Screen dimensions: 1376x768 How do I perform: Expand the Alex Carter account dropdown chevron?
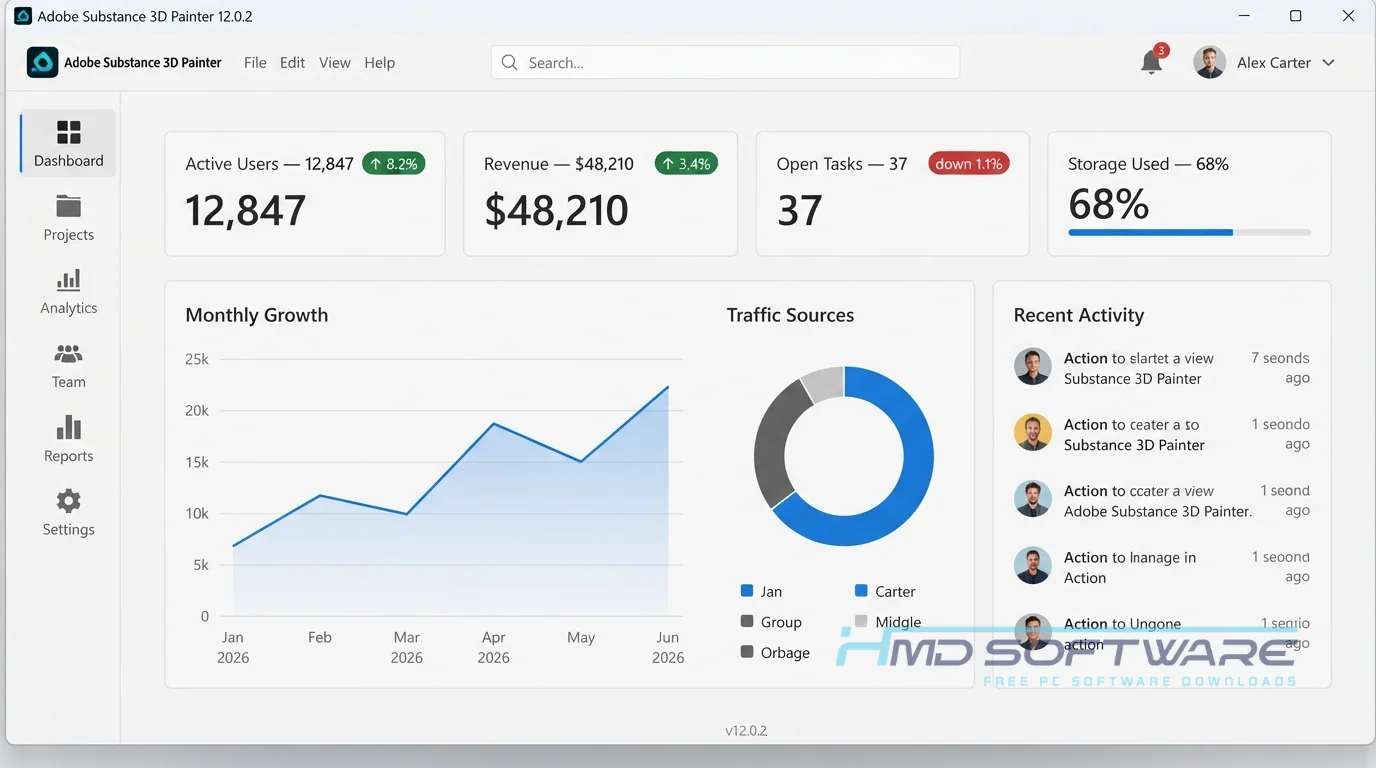pyautogui.click(x=1329, y=62)
